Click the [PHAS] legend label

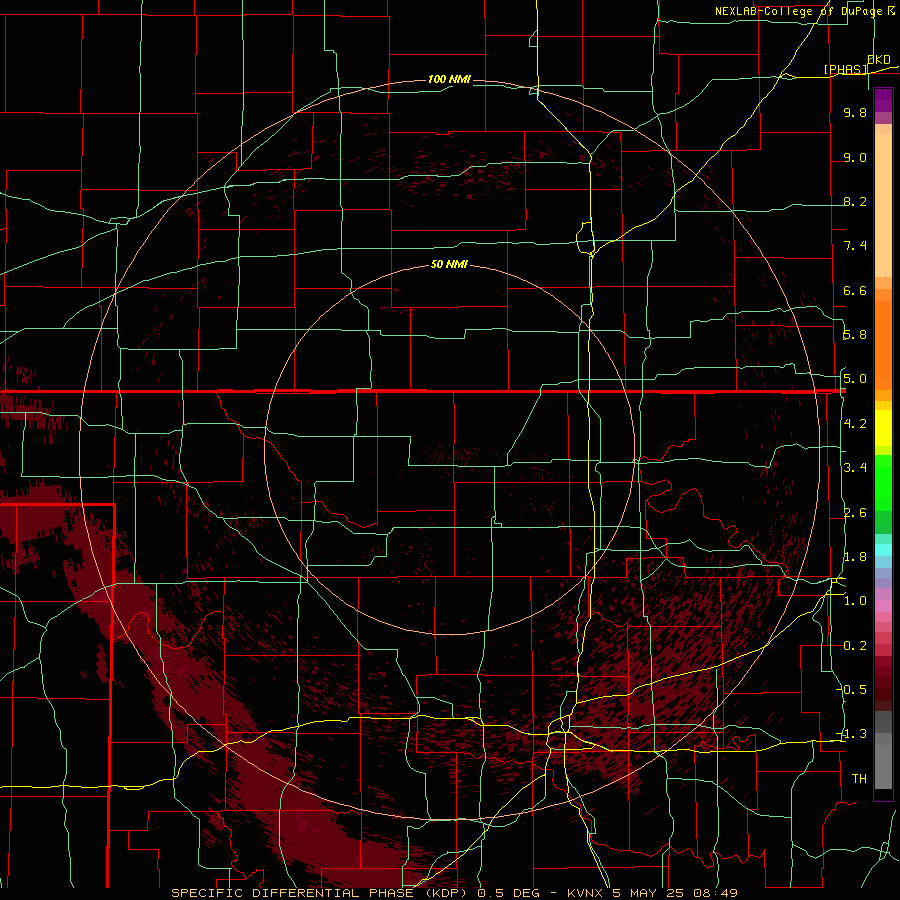[x=845, y=69]
